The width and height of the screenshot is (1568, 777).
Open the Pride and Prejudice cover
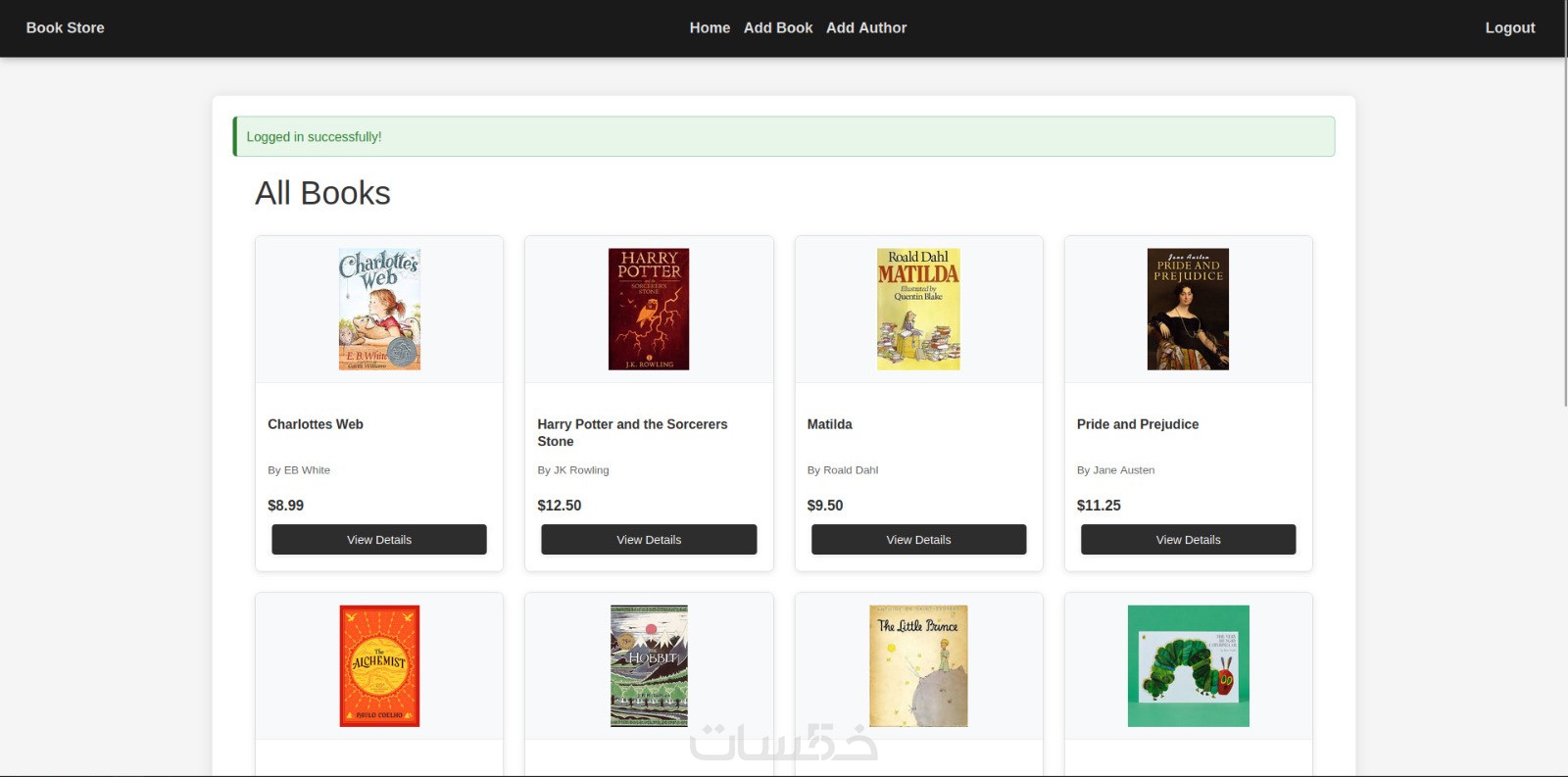coord(1188,309)
